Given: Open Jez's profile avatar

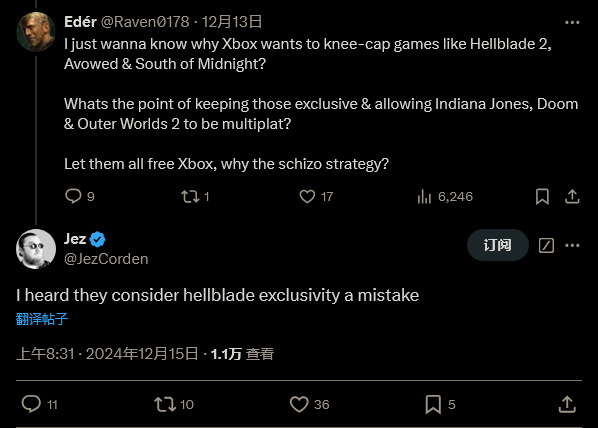Looking at the screenshot, I should 36,249.
